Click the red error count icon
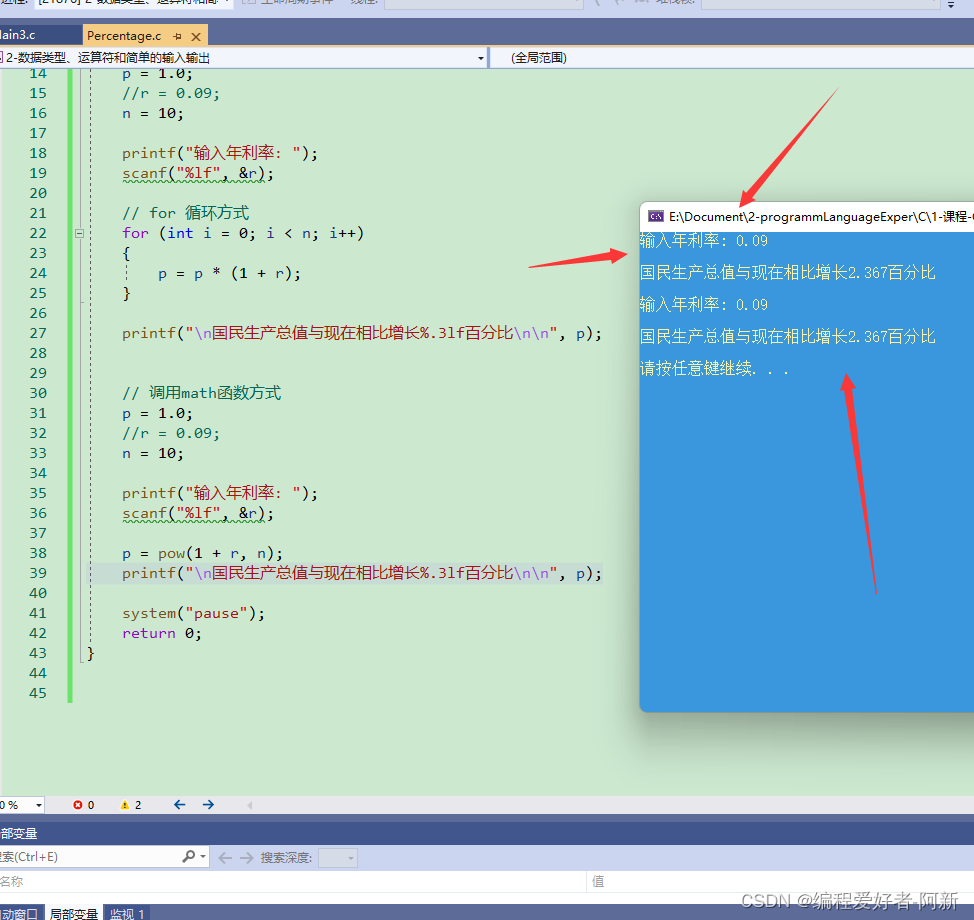974x920 pixels. (78, 805)
